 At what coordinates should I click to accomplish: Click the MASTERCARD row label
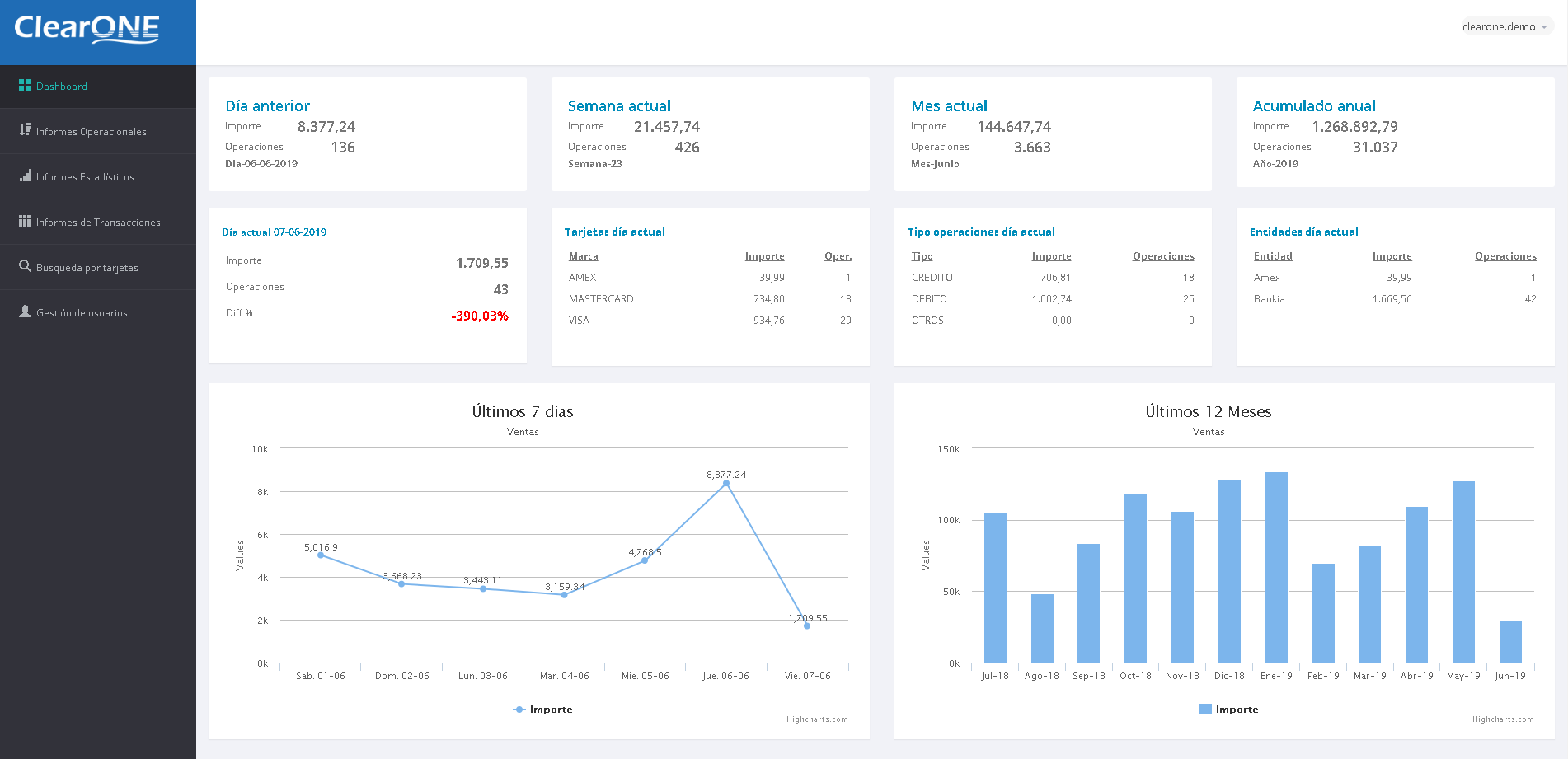601,299
